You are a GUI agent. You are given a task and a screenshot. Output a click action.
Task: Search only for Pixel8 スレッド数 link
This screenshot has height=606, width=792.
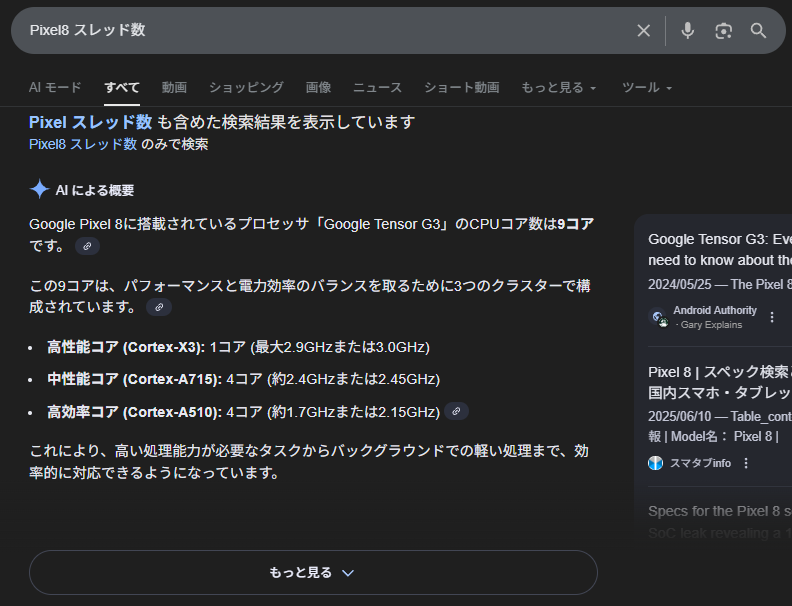(x=83, y=144)
